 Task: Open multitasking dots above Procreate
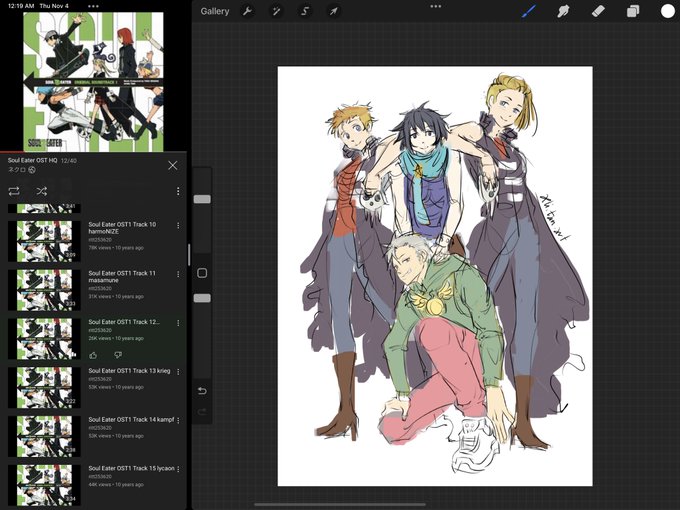pyautogui.click(x=435, y=6)
